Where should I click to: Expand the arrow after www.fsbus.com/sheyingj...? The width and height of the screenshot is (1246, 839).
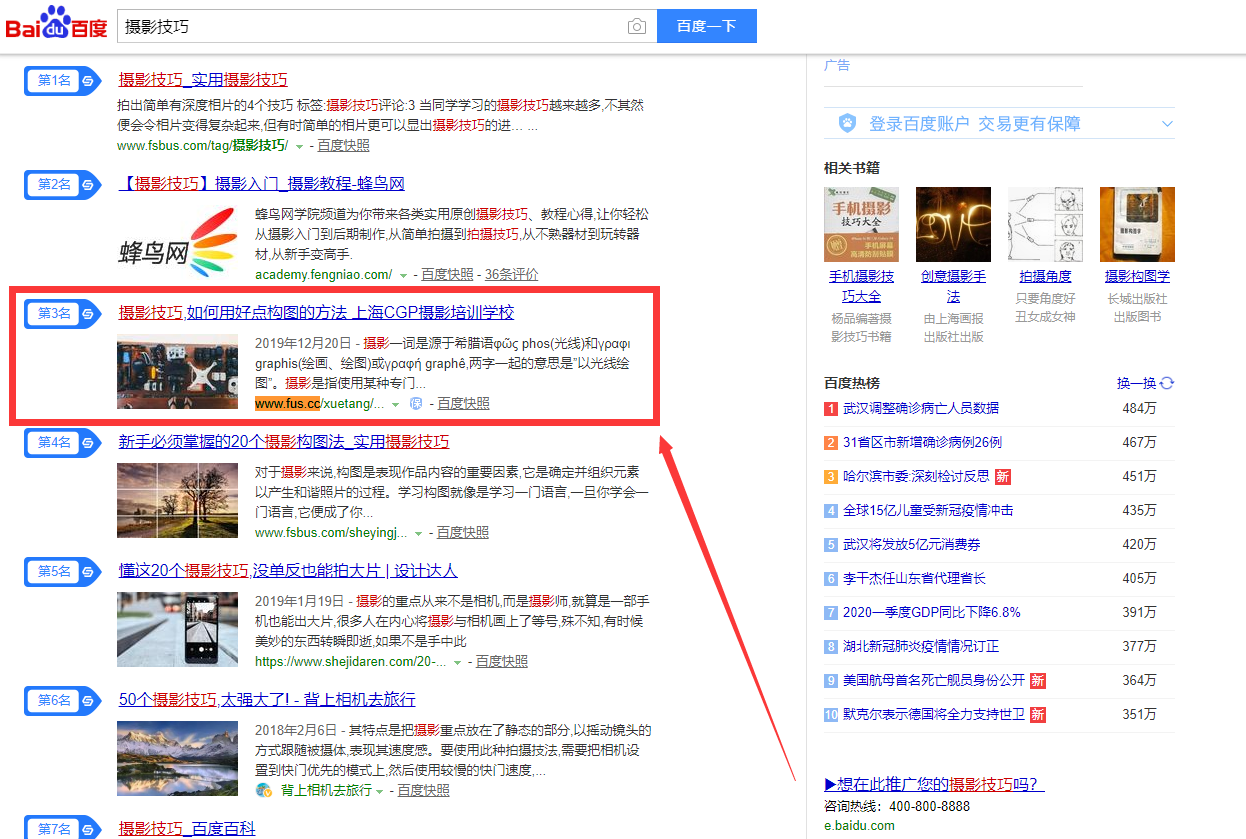click(x=419, y=533)
